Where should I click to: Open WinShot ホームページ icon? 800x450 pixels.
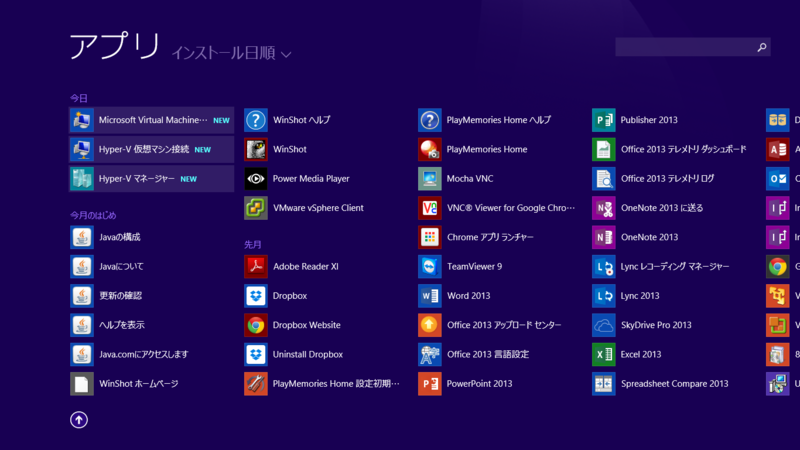(82, 384)
